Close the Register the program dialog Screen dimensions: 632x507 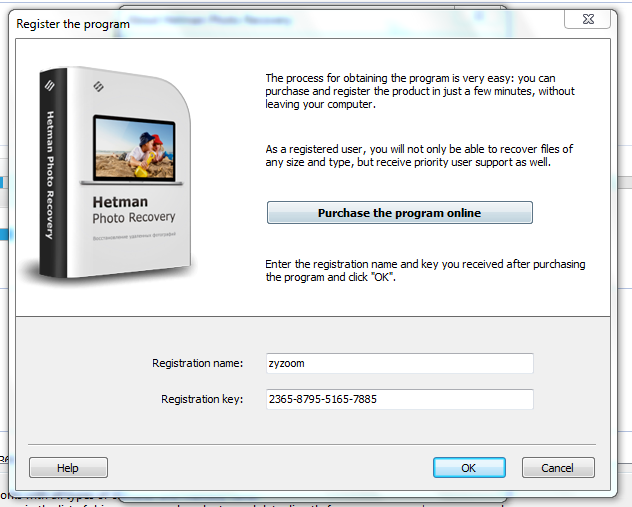tap(588, 19)
